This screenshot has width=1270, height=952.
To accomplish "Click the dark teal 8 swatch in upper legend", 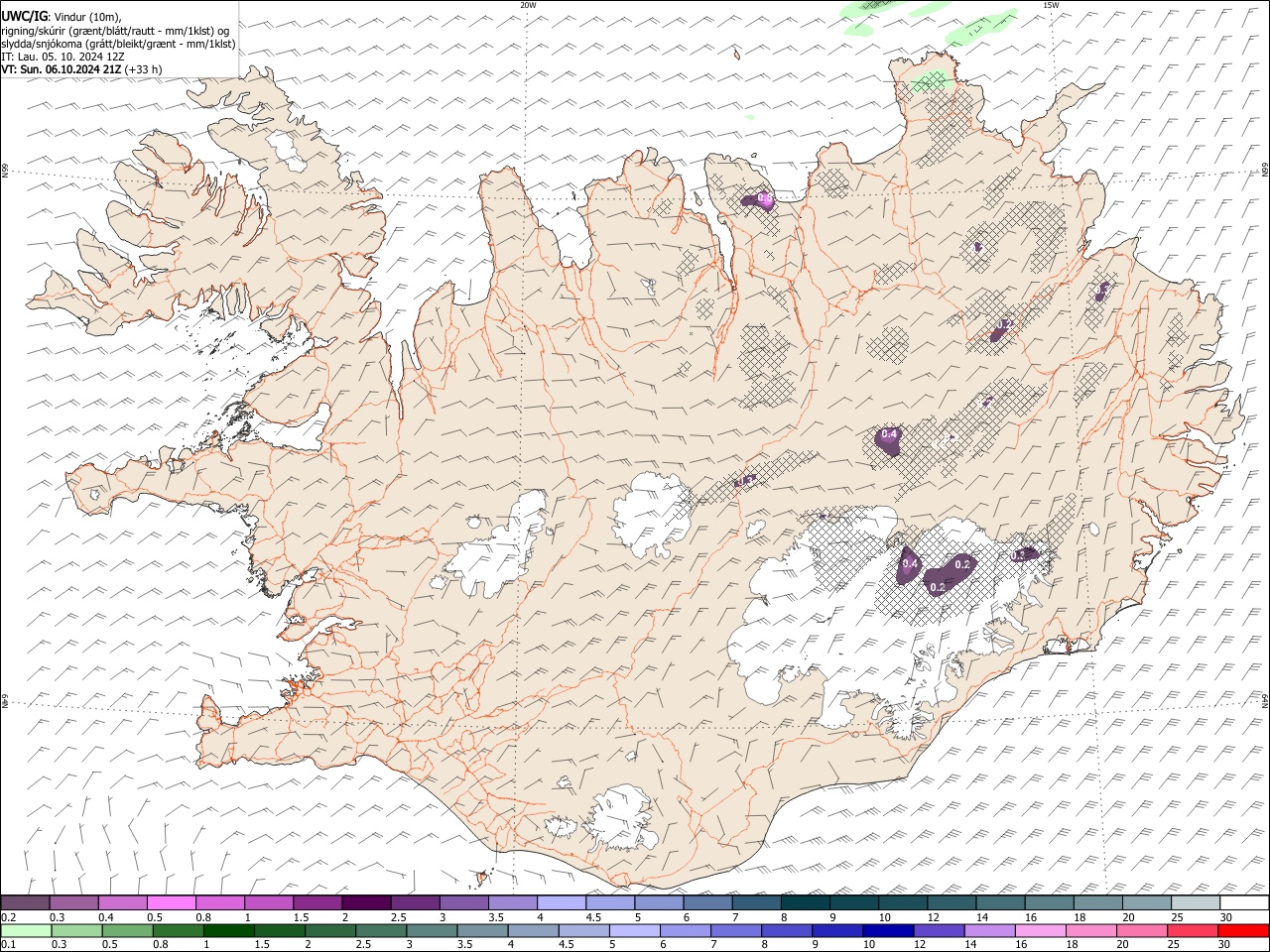I will click(x=805, y=903).
